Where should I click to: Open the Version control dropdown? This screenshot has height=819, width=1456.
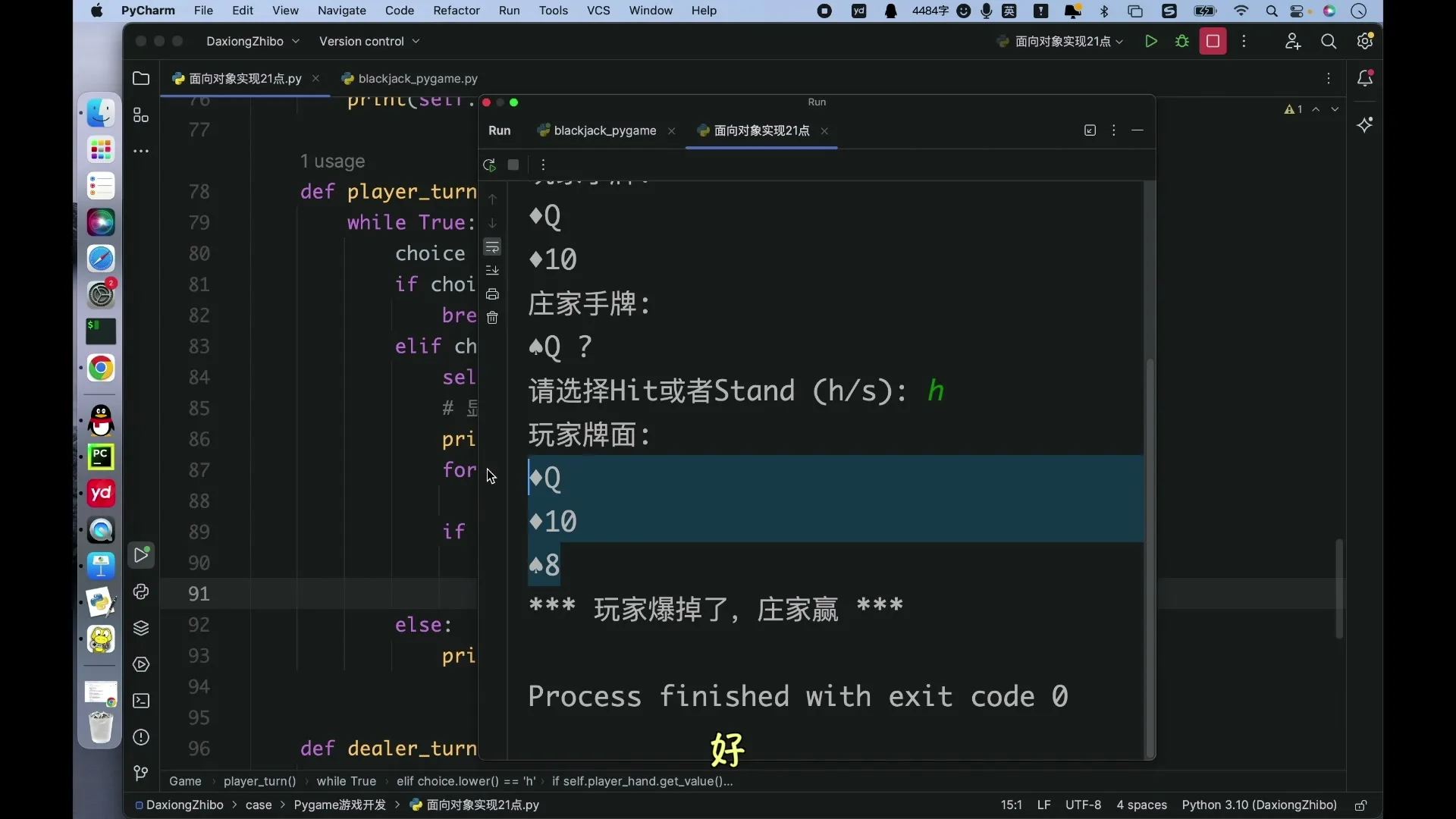coord(369,42)
